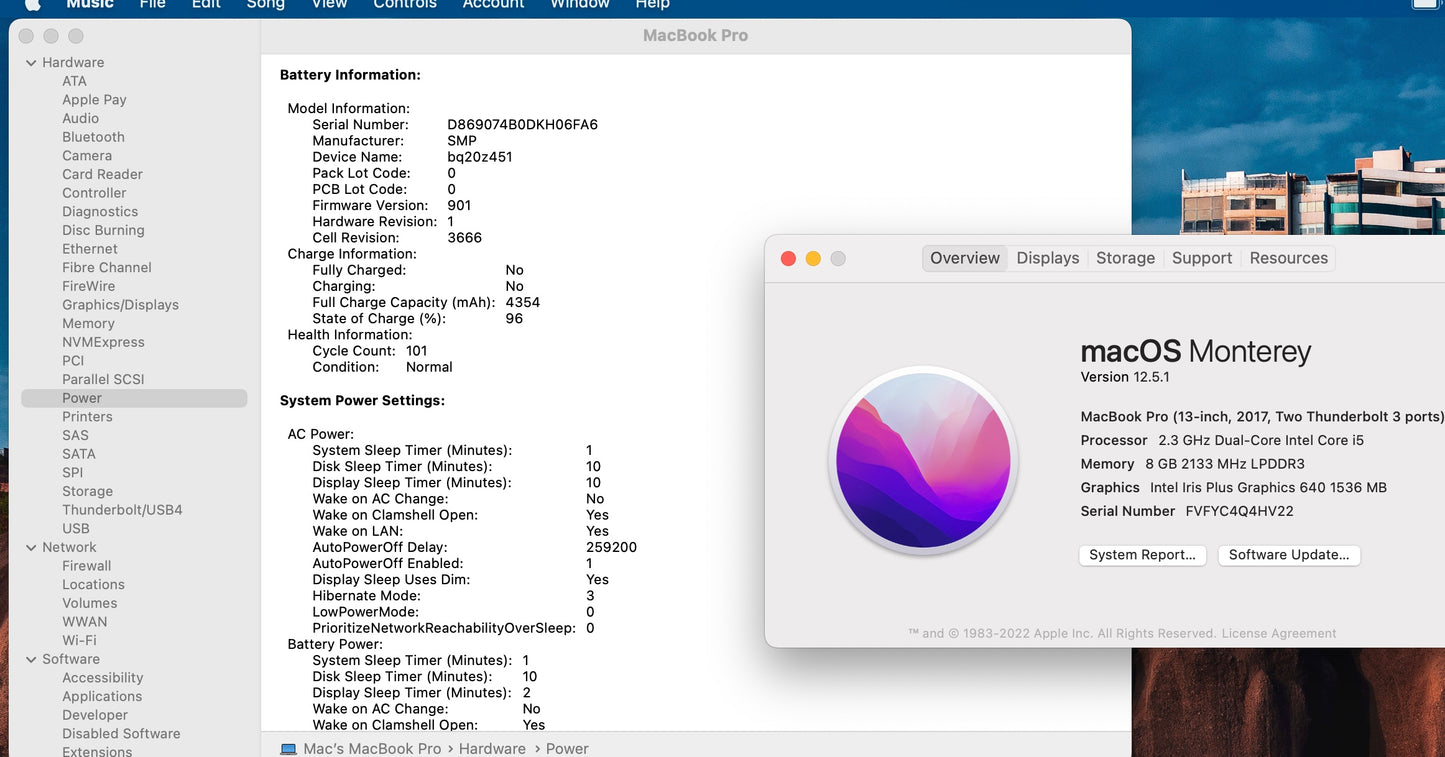Click the Software Update button

coord(1288,555)
